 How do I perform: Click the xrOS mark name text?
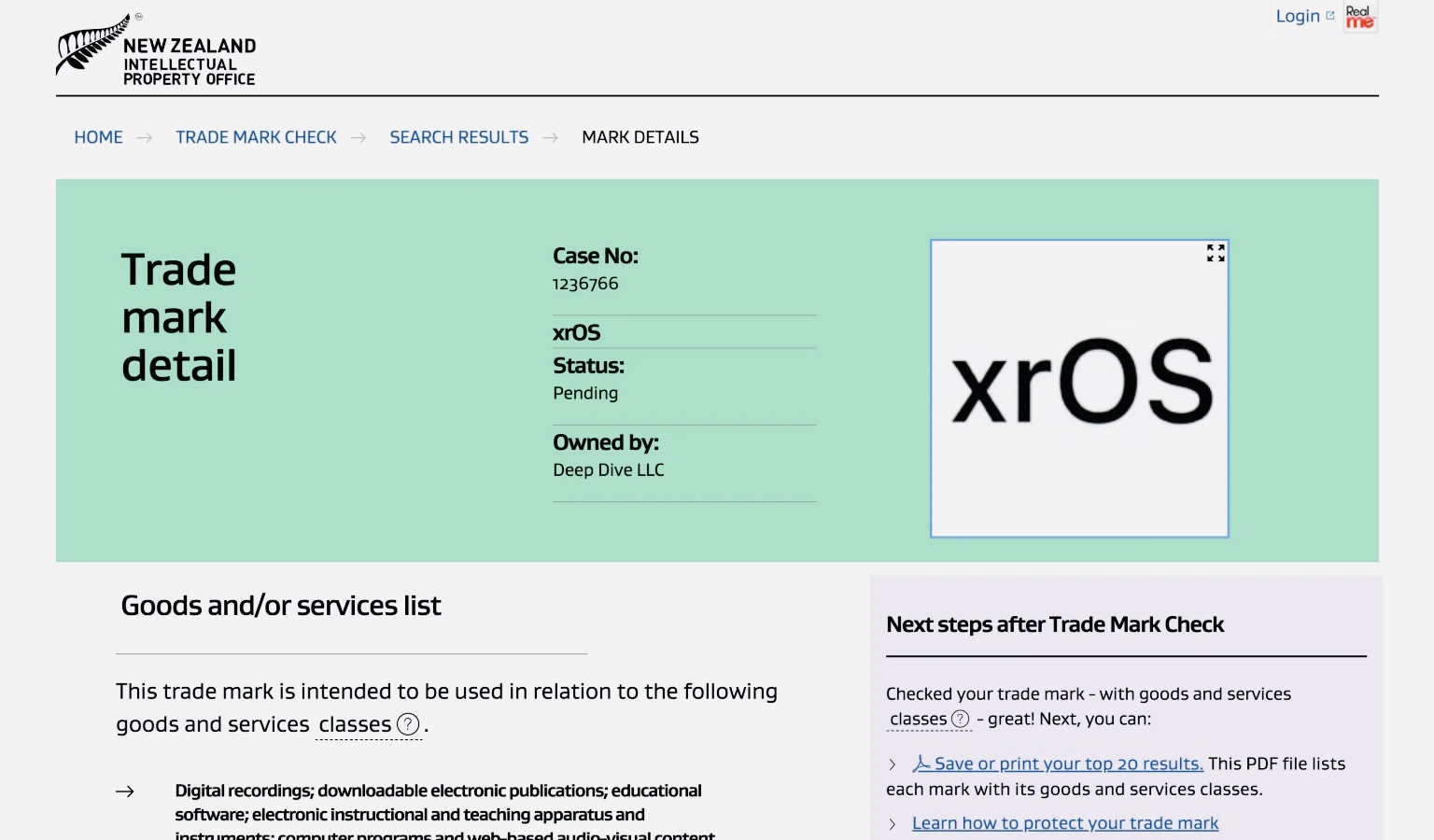pos(577,332)
